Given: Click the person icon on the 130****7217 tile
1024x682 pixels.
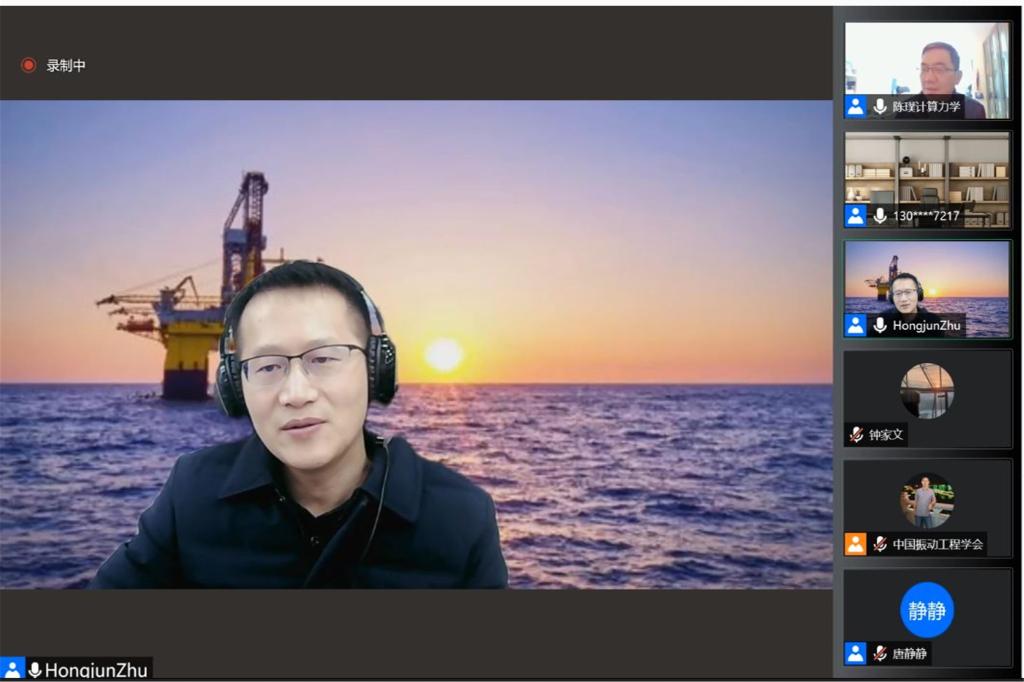Looking at the screenshot, I should pos(855,216).
